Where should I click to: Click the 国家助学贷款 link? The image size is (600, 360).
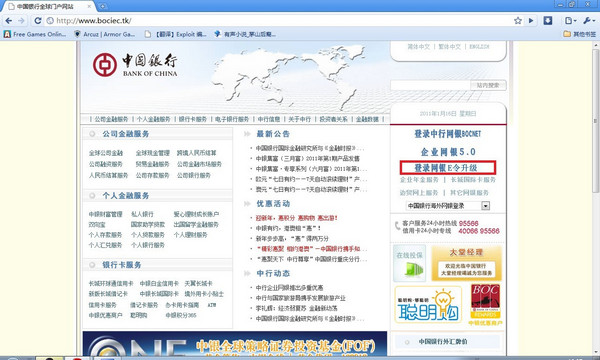[x=148, y=225]
